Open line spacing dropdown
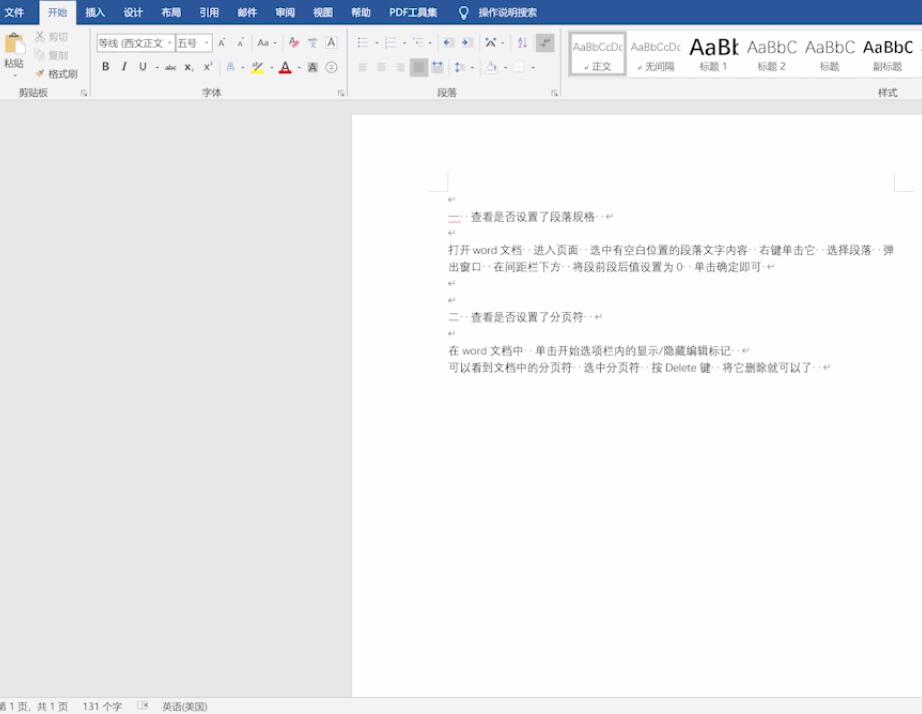922x714 pixels. 472,68
